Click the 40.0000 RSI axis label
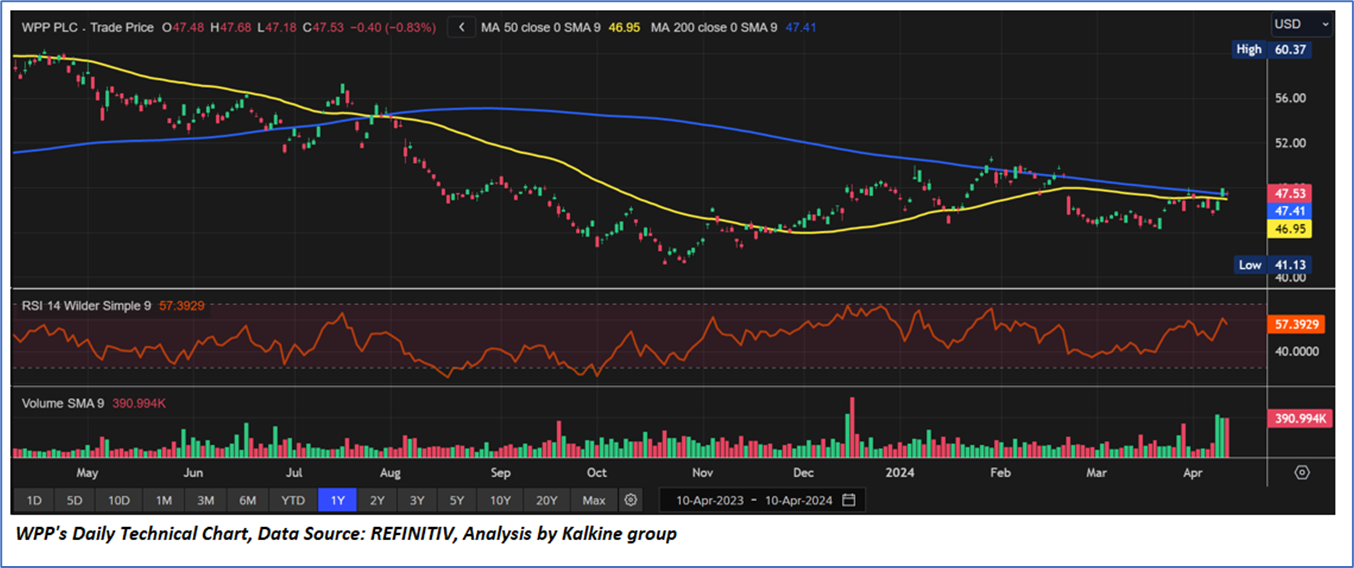 [1297, 351]
